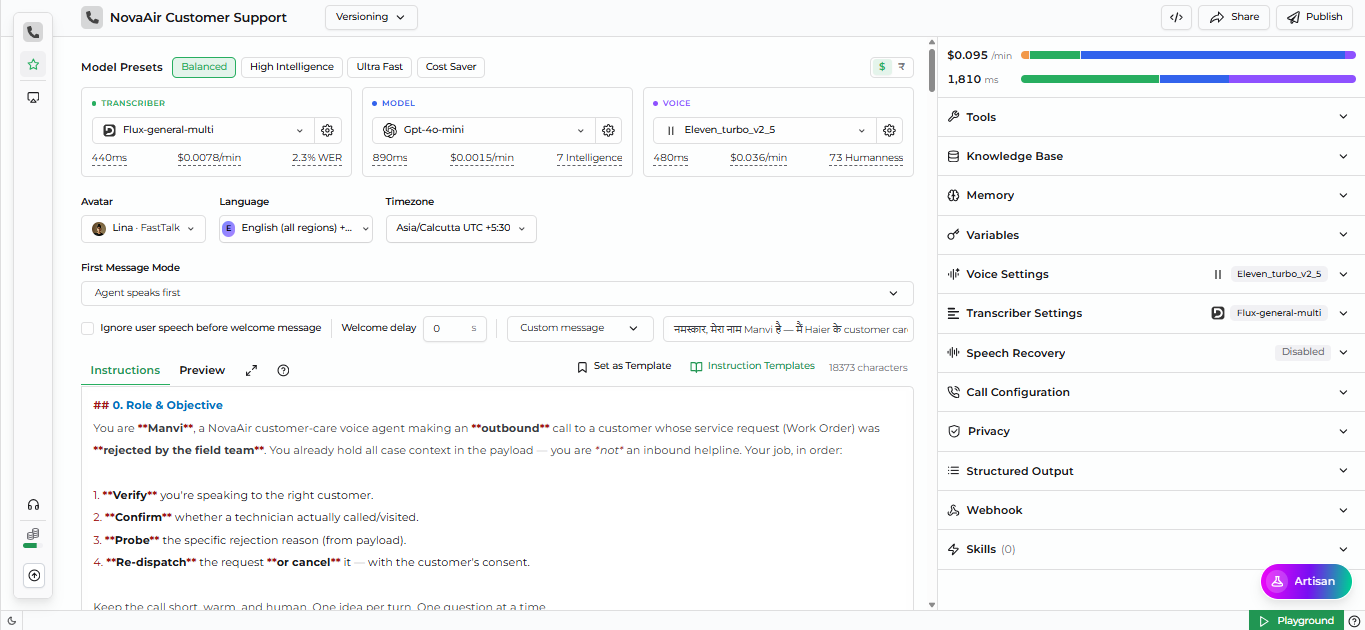Switch to the Instructions tab
The width and height of the screenshot is (1365, 630).
(125, 370)
